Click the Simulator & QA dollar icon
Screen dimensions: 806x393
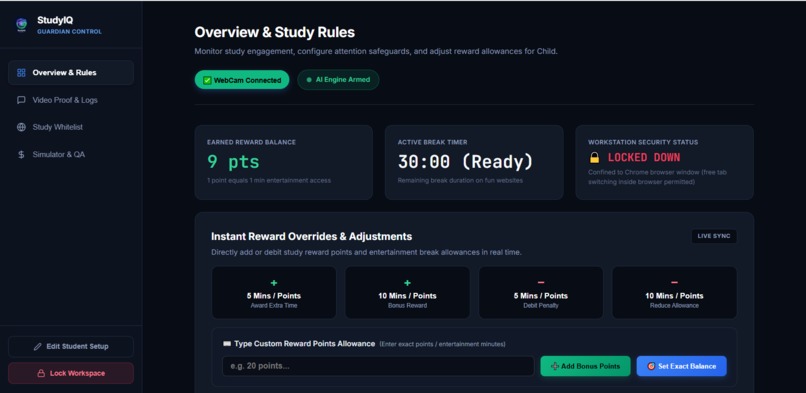pyautogui.click(x=21, y=154)
